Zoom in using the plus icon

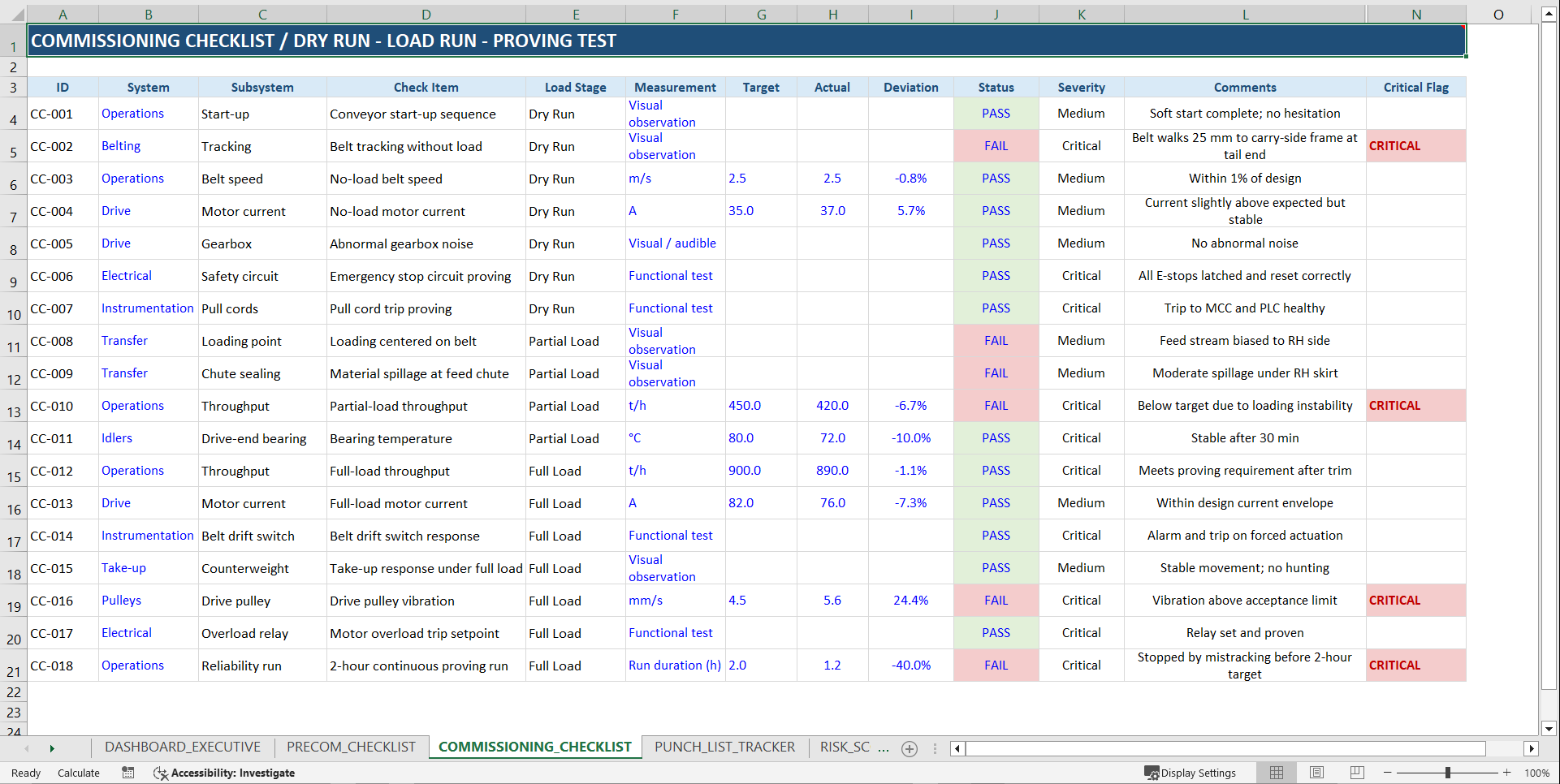tap(1507, 773)
